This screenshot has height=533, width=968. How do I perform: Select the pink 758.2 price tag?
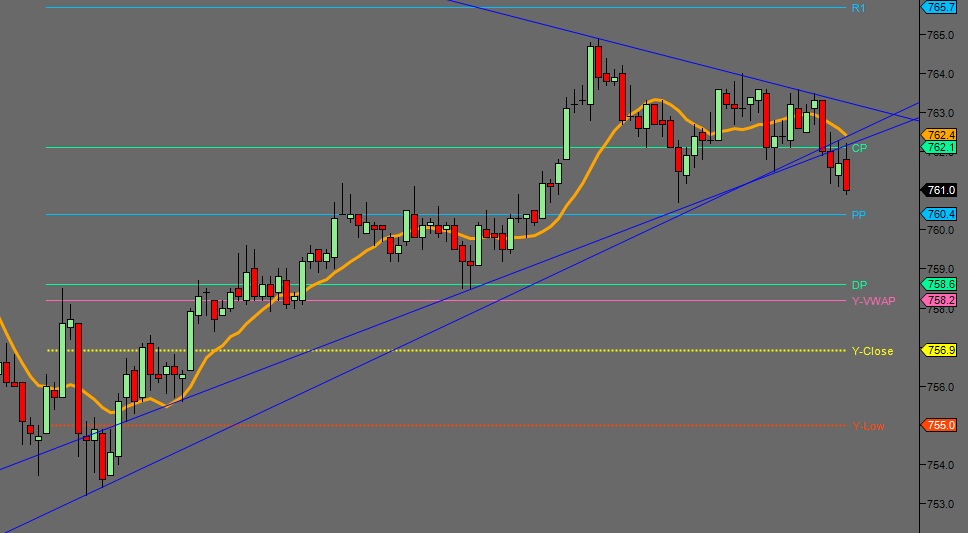coord(939,300)
